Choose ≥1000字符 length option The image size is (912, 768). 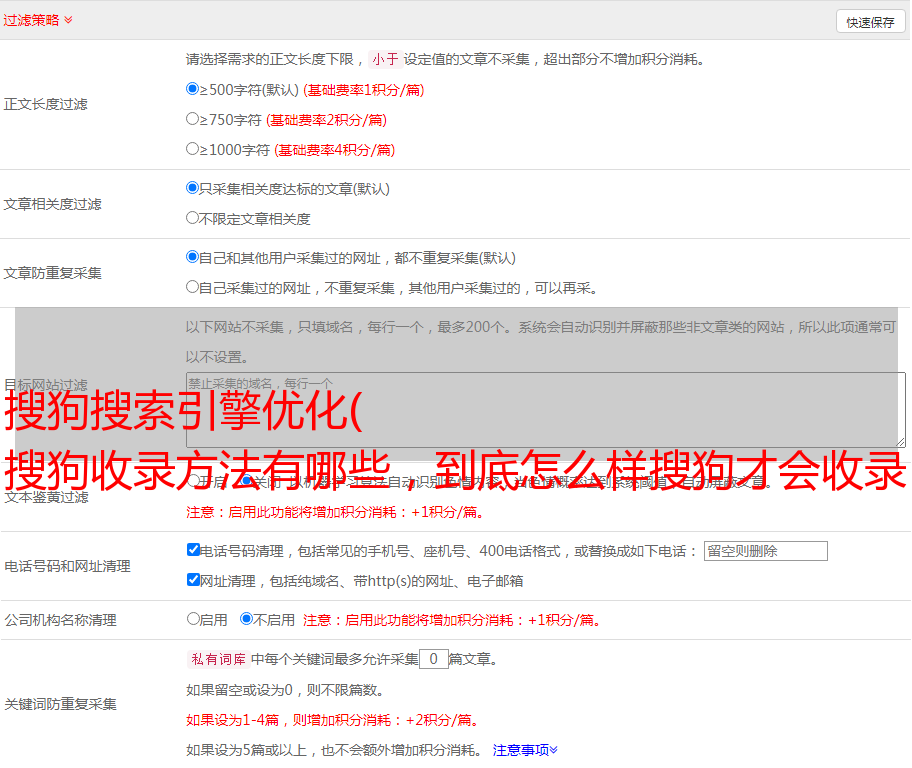[193, 149]
